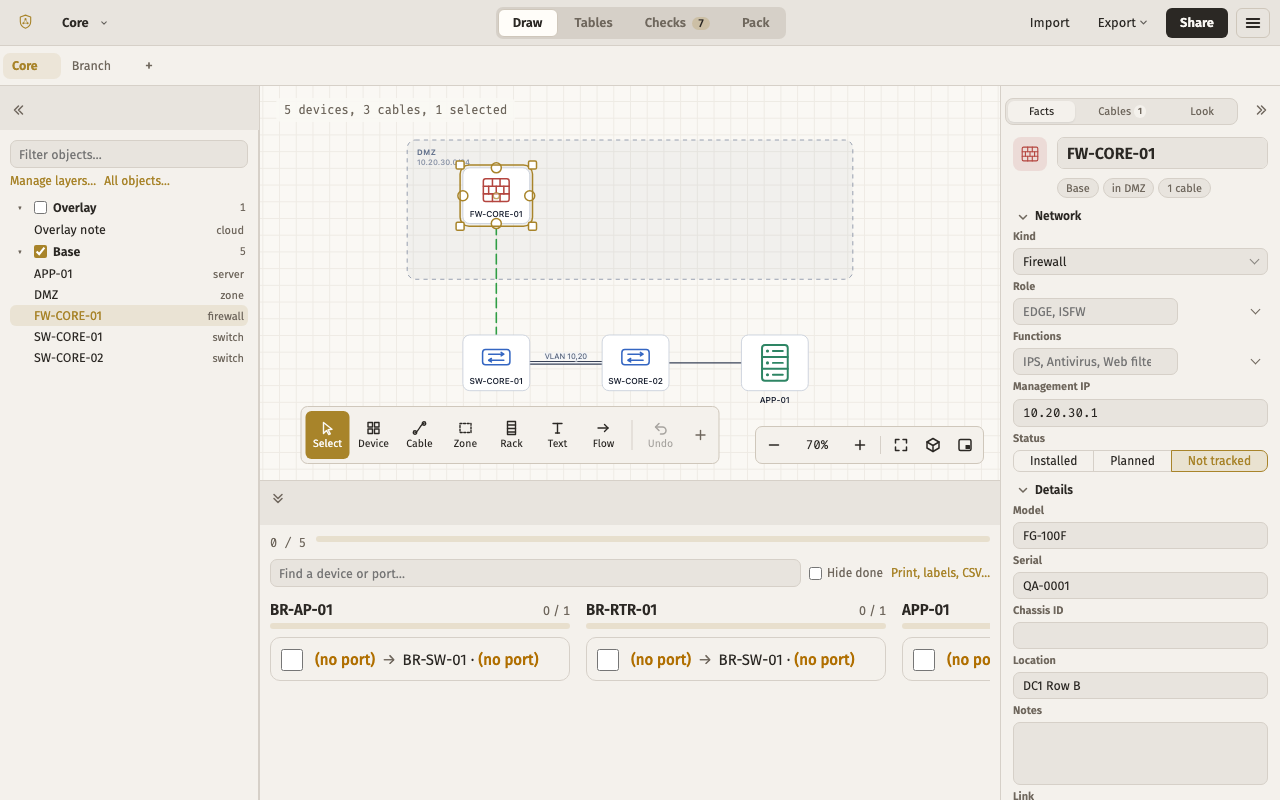Viewport: 1280px width, 800px height.
Task: Select the Device tool in toolbar
Action: (373, 435)
